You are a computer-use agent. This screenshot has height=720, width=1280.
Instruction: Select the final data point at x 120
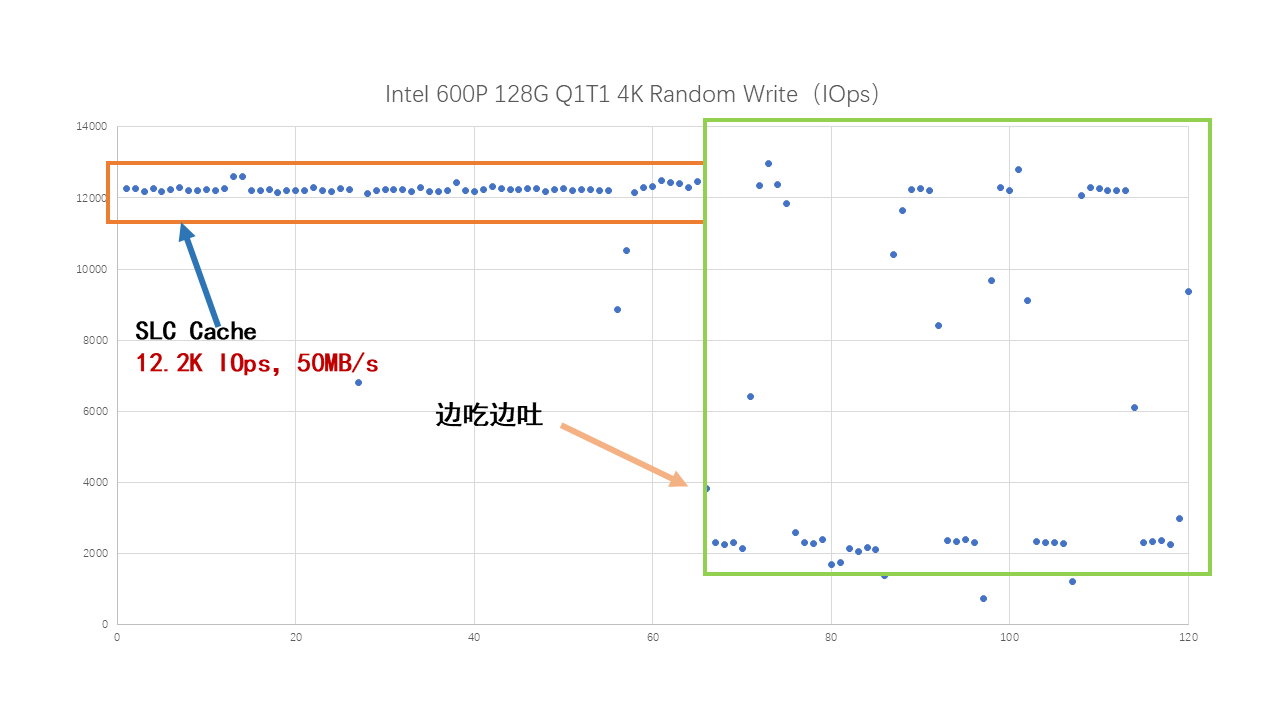click(1188, 291)
